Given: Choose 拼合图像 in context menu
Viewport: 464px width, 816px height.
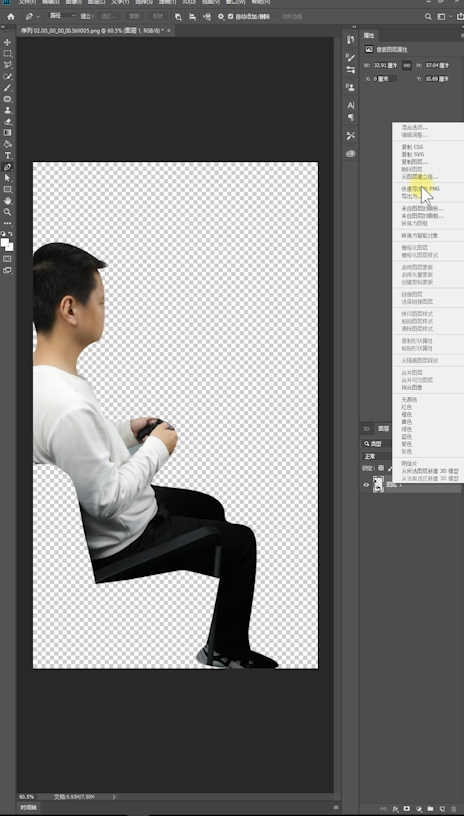Looking at the screenshot, I should pos(411,387).
